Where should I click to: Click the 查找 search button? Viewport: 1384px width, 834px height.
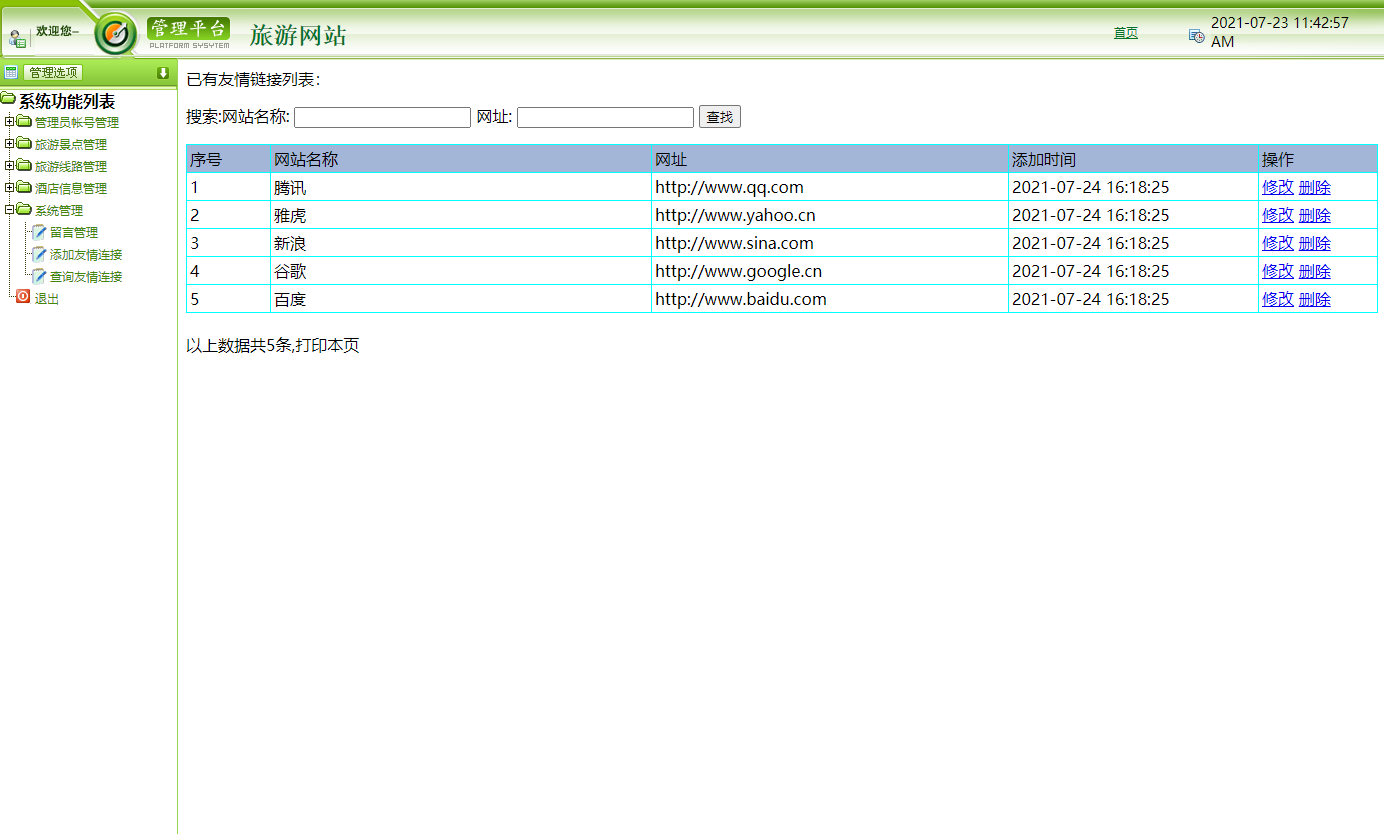coord(719,117)
